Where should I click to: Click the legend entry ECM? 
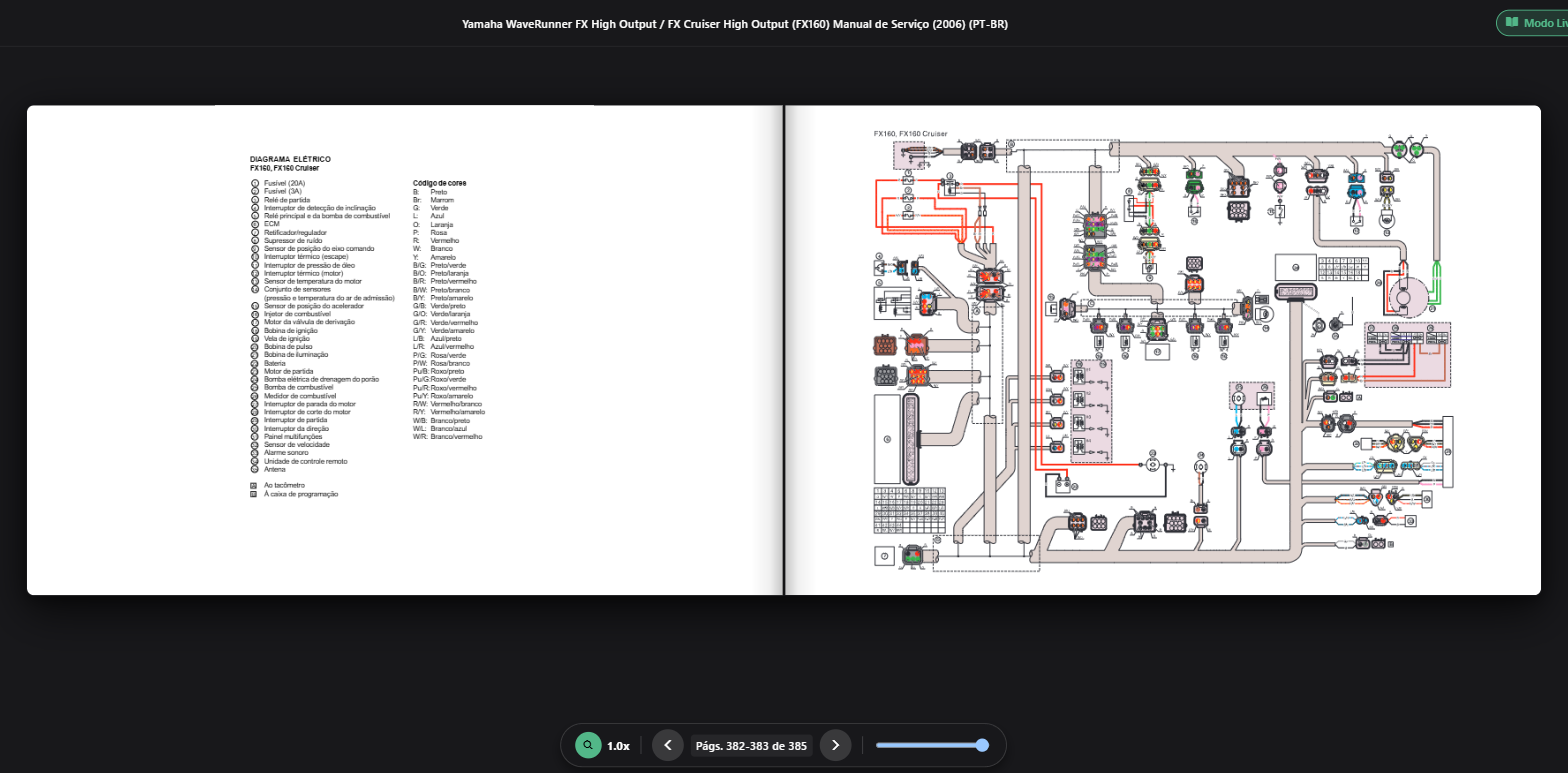pos(272,224)
